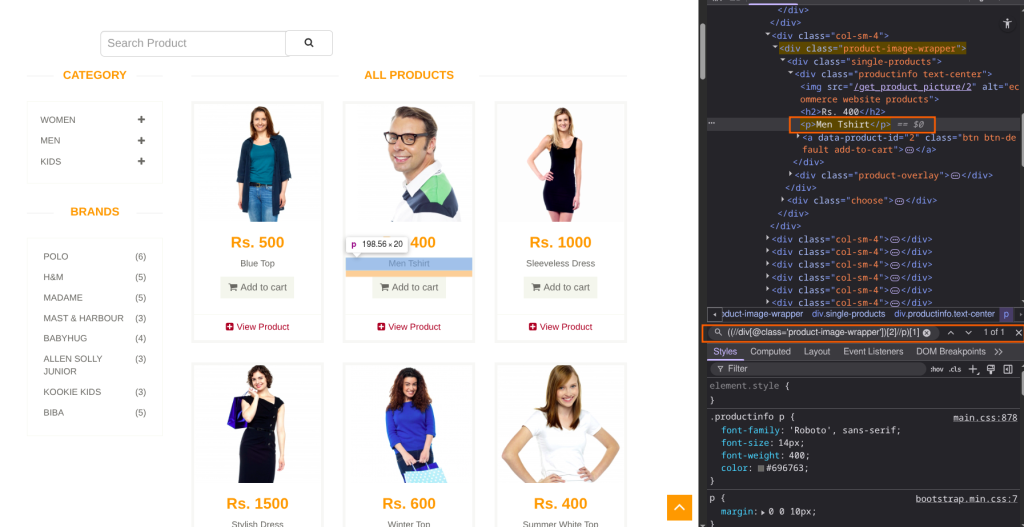Viewport: 1024px width, 527px height.
Task: Expand the WOMEN category
Action: (142, 120)
